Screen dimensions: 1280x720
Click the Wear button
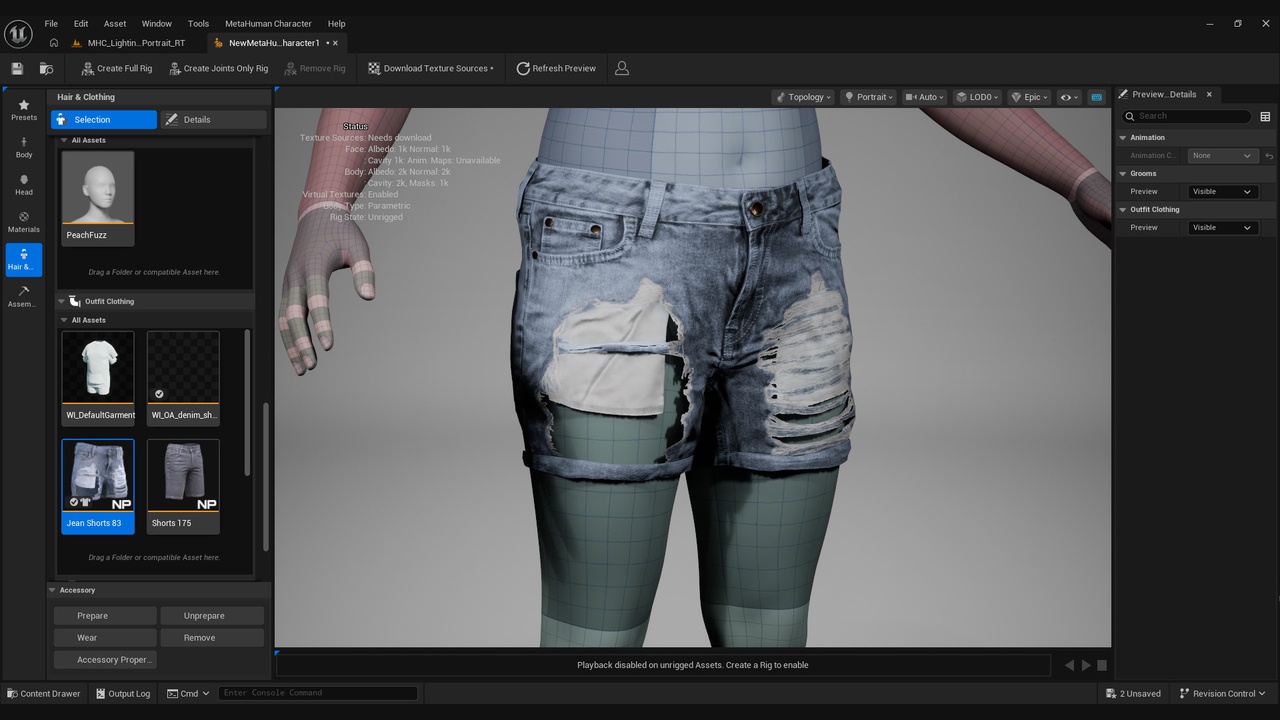tap(105, 637)
